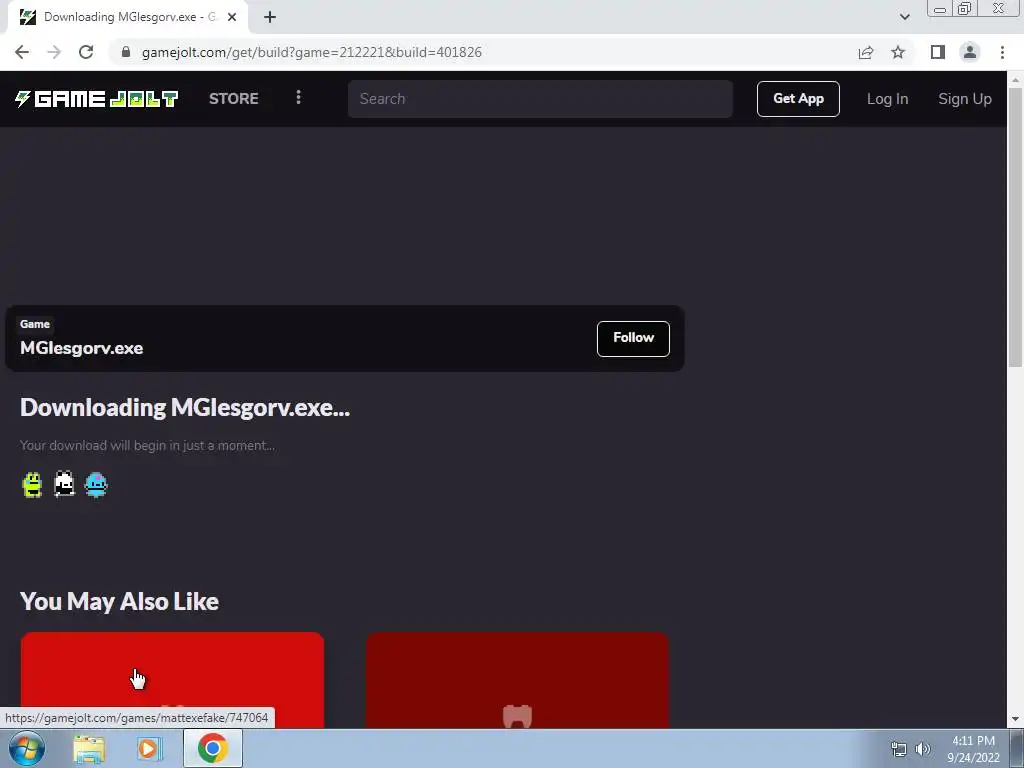1024x768 pixels.
Task: Click the address bar URL
Action: point(312,52)
